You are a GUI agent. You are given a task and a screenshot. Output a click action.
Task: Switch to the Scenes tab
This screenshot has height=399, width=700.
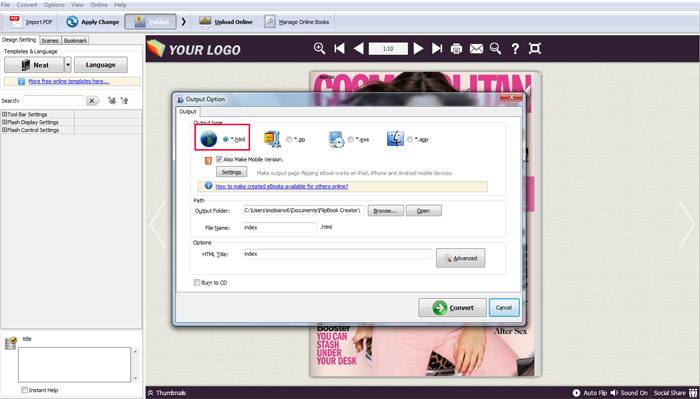(x=50, y=40)
